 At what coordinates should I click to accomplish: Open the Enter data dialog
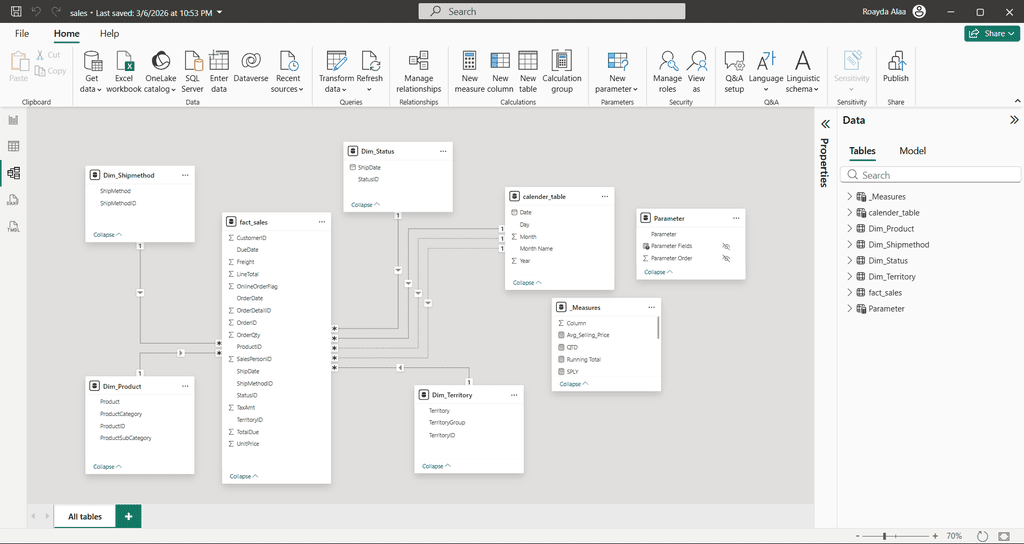[x=219, y=72]
